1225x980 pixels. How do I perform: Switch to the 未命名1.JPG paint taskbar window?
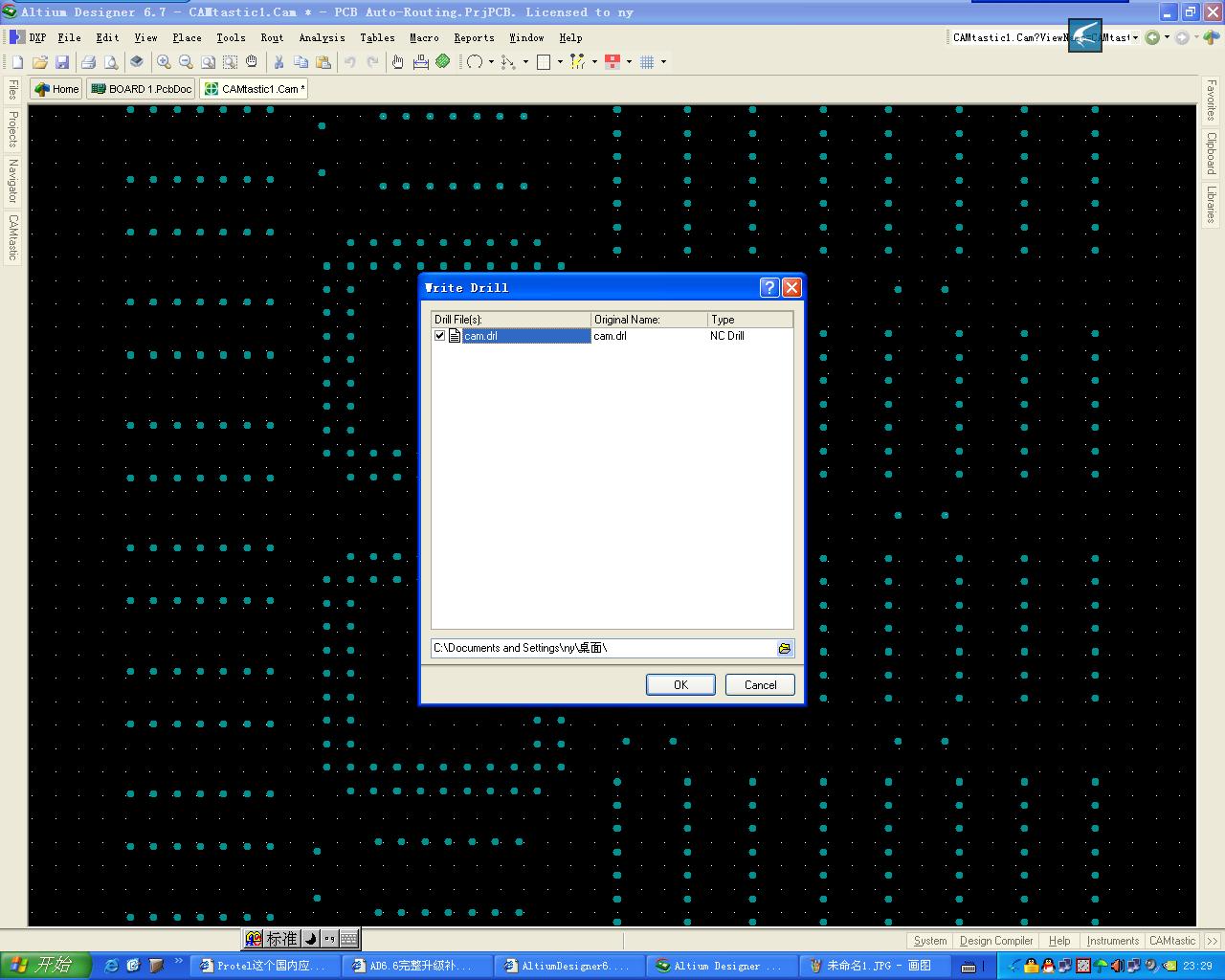tap(874, 966)
